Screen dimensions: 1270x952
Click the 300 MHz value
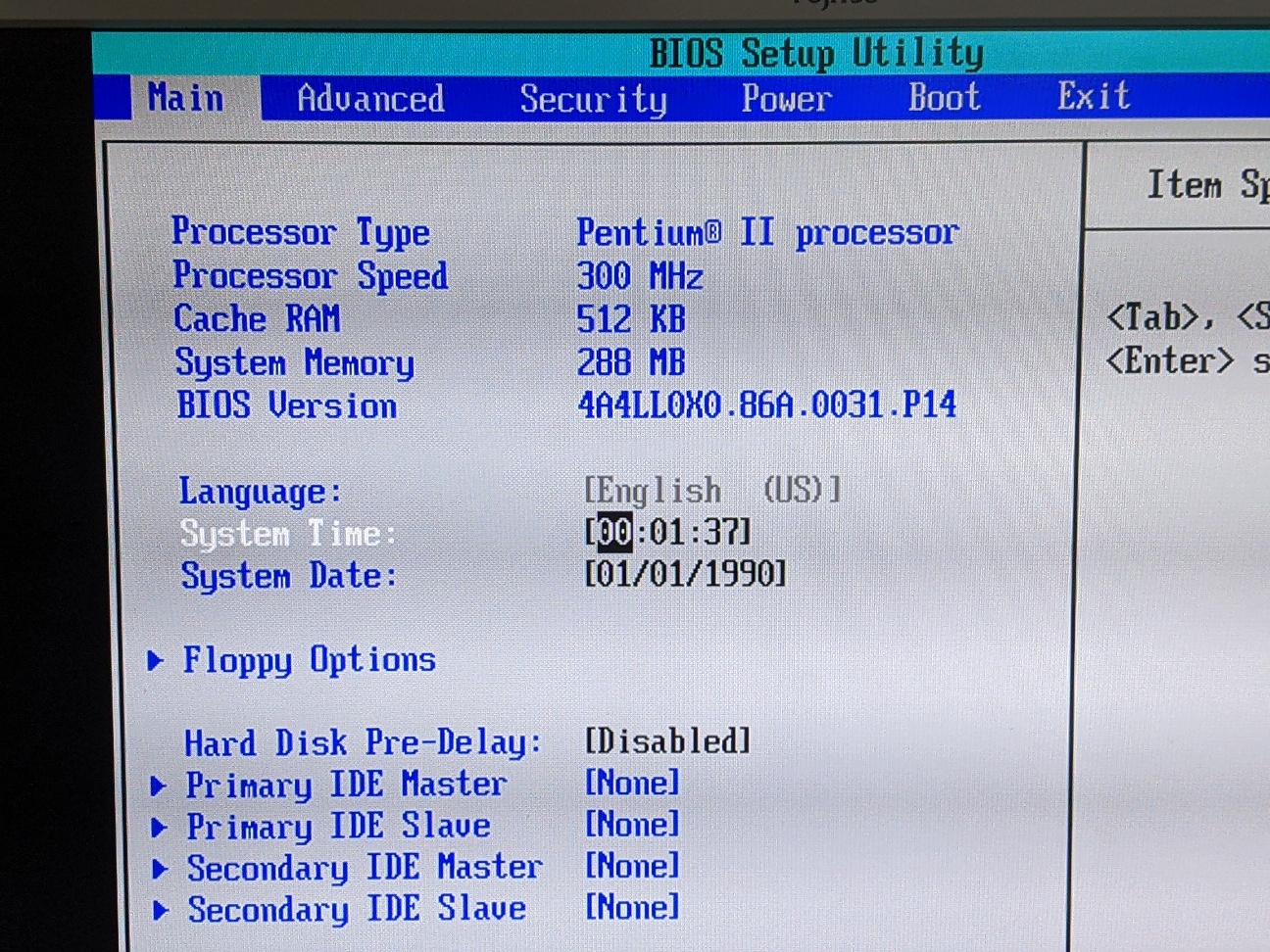pyautogui.click(x=640, y=276)
